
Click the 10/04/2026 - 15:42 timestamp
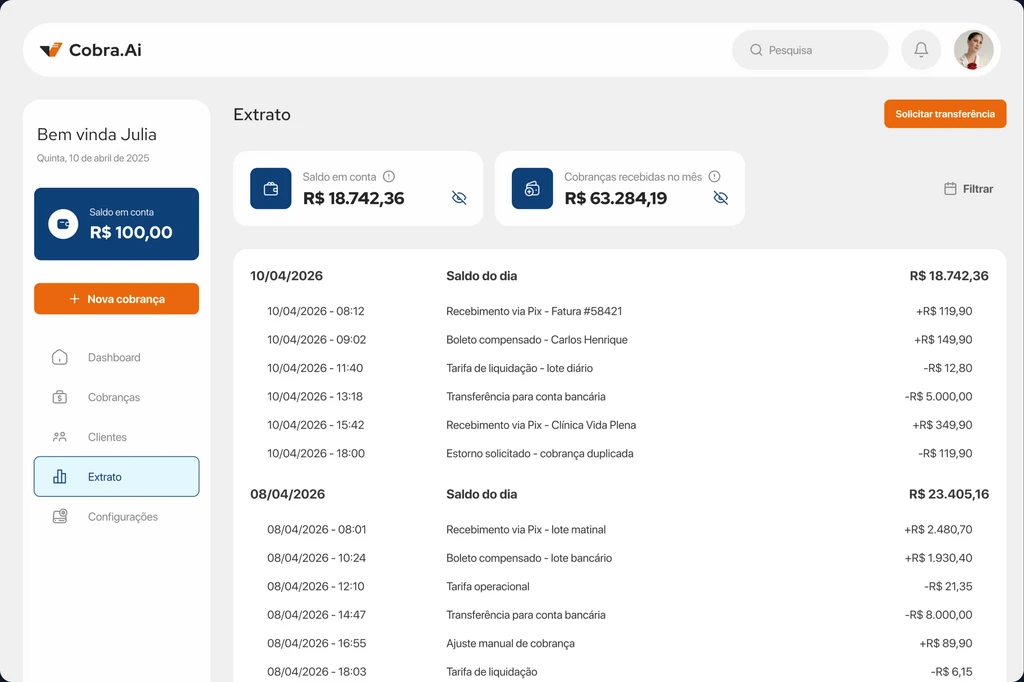coord(315,425)
